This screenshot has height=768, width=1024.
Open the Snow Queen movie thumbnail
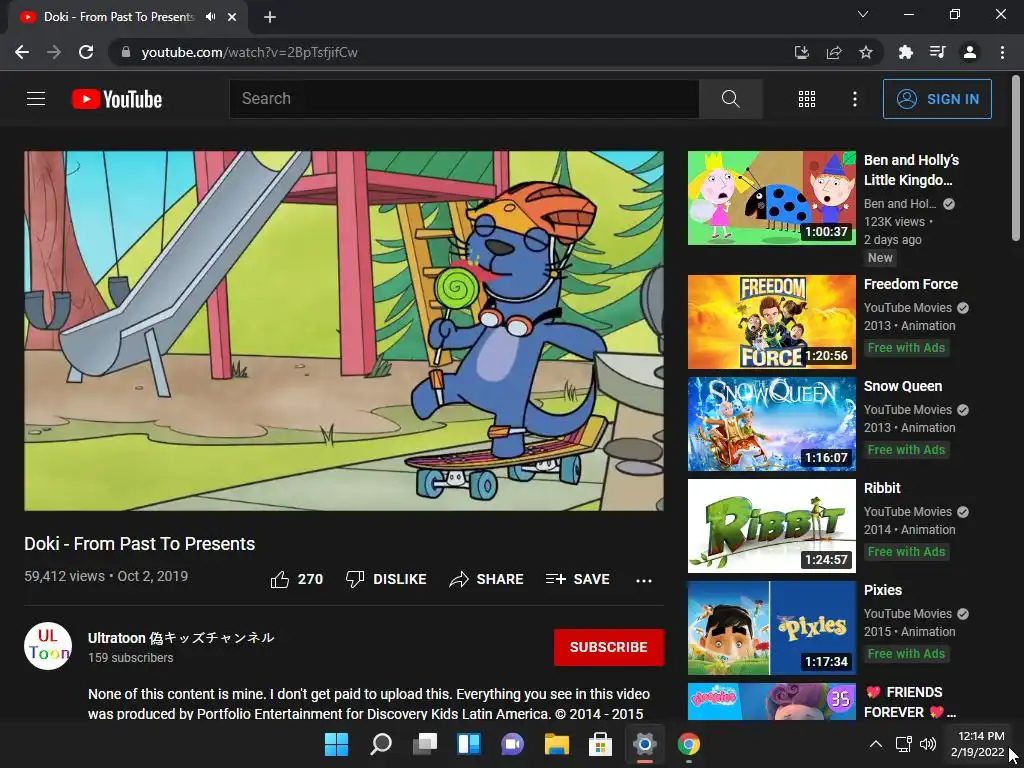pos(771,424)
